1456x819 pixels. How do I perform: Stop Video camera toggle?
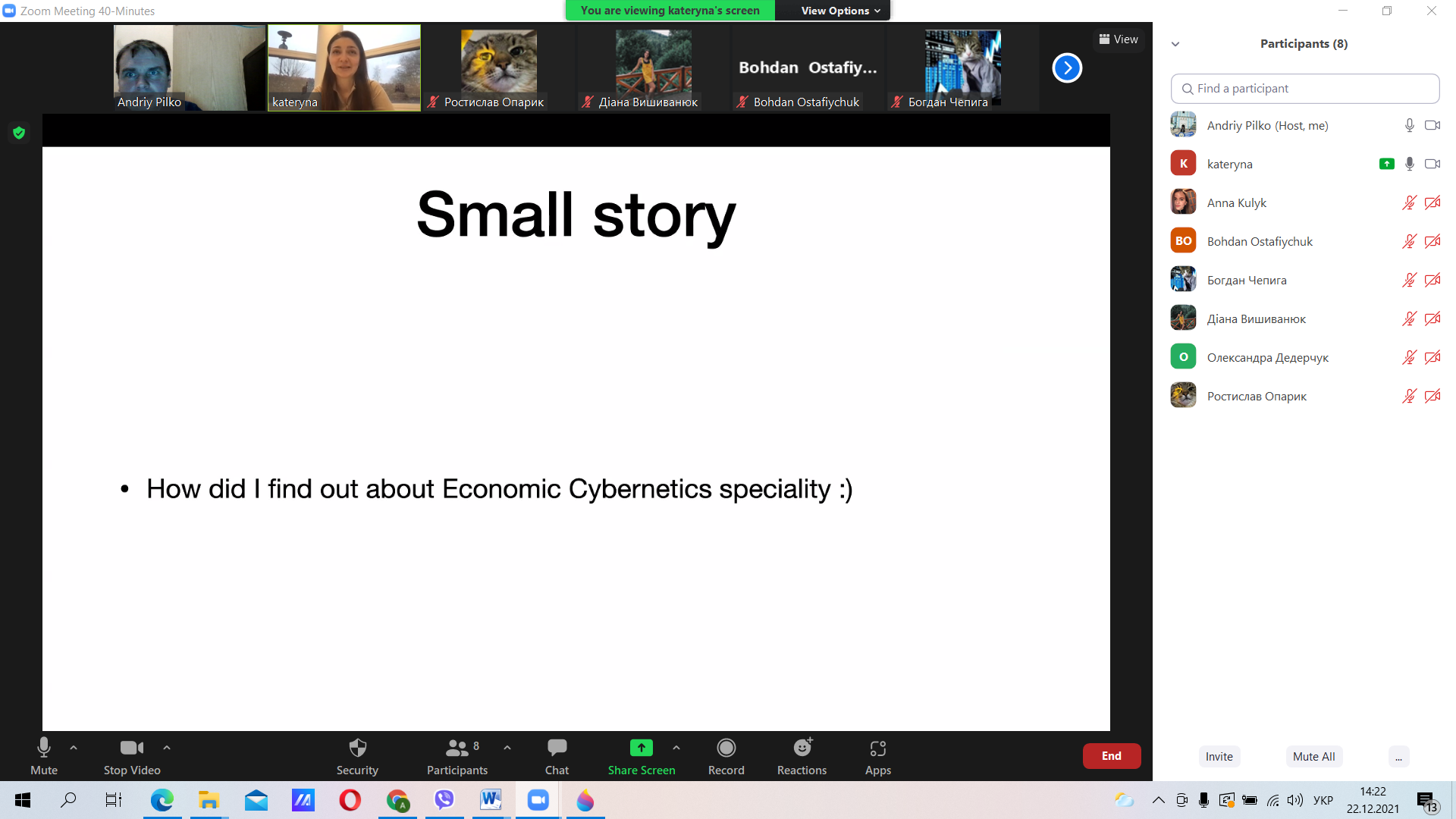132,748
